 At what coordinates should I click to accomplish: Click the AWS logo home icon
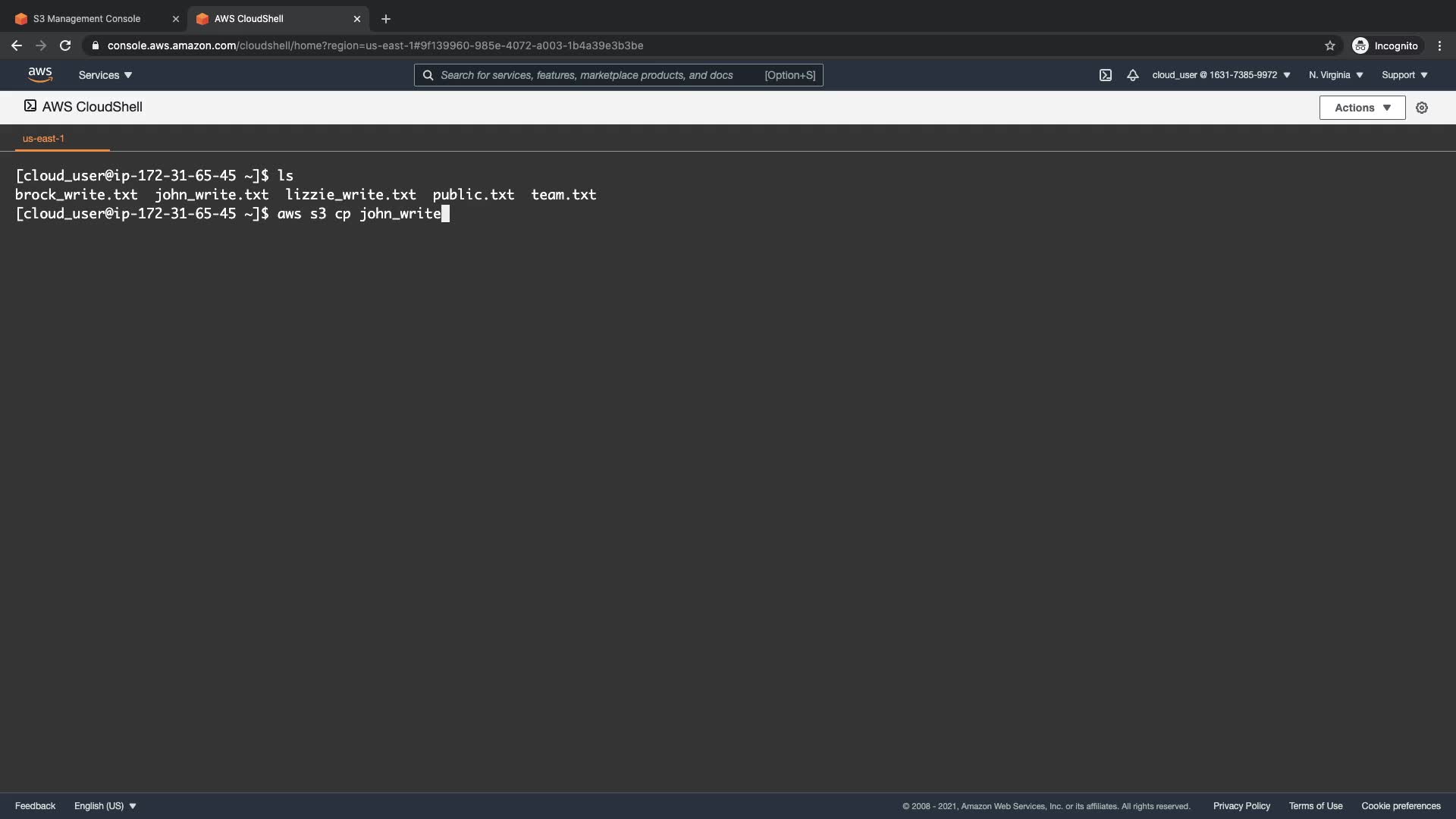pyautogui.click(x=40, y=74)
